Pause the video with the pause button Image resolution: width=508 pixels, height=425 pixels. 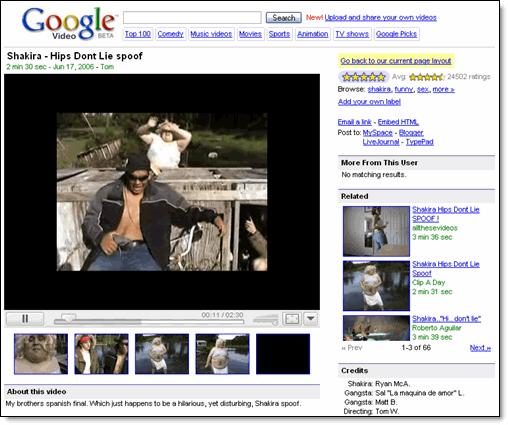[x=25, y=319]
